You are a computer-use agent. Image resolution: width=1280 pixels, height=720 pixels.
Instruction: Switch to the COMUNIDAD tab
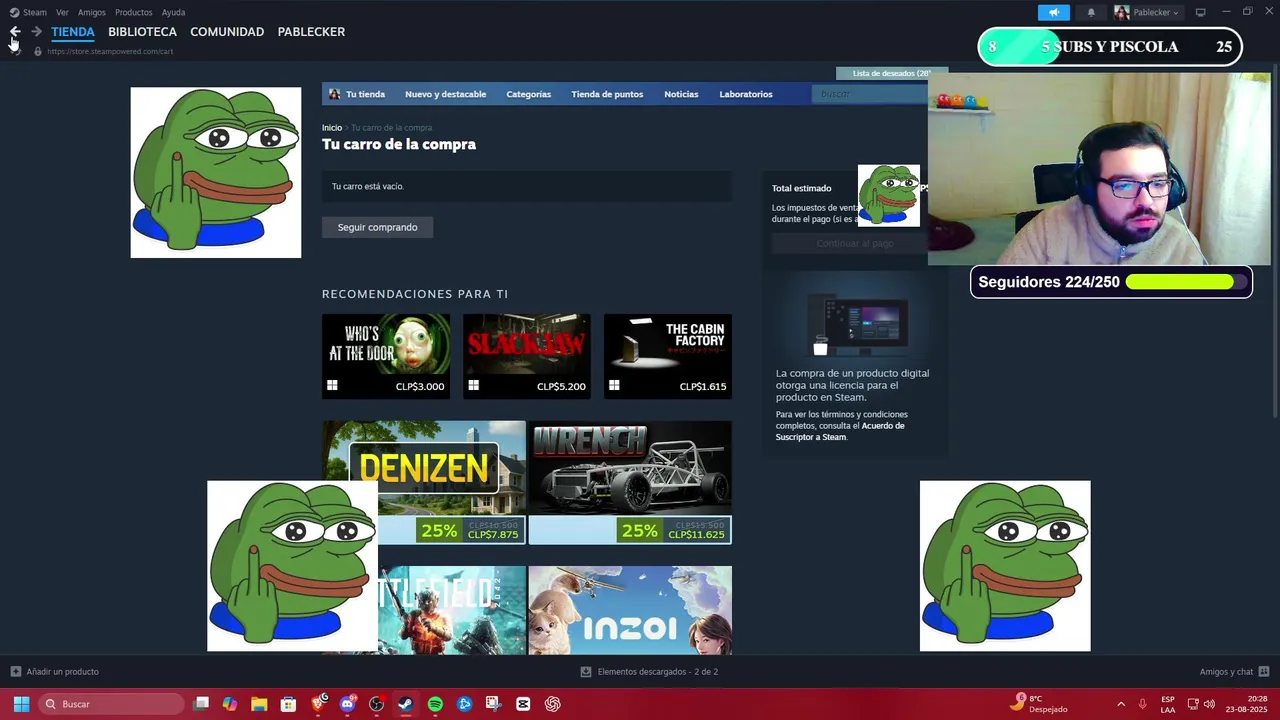[227, 32]
